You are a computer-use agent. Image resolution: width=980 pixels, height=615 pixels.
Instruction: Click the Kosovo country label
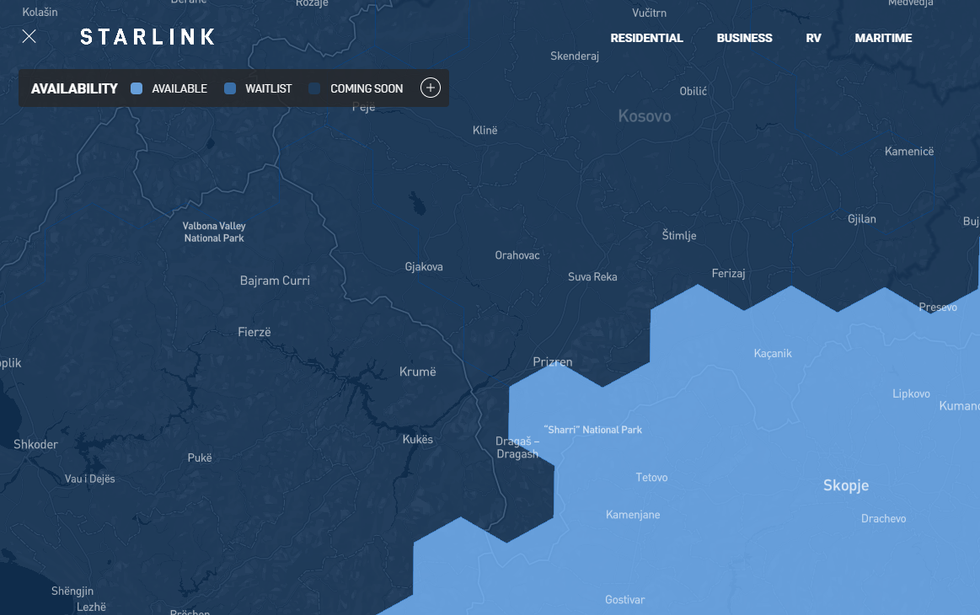click(644, 116)
